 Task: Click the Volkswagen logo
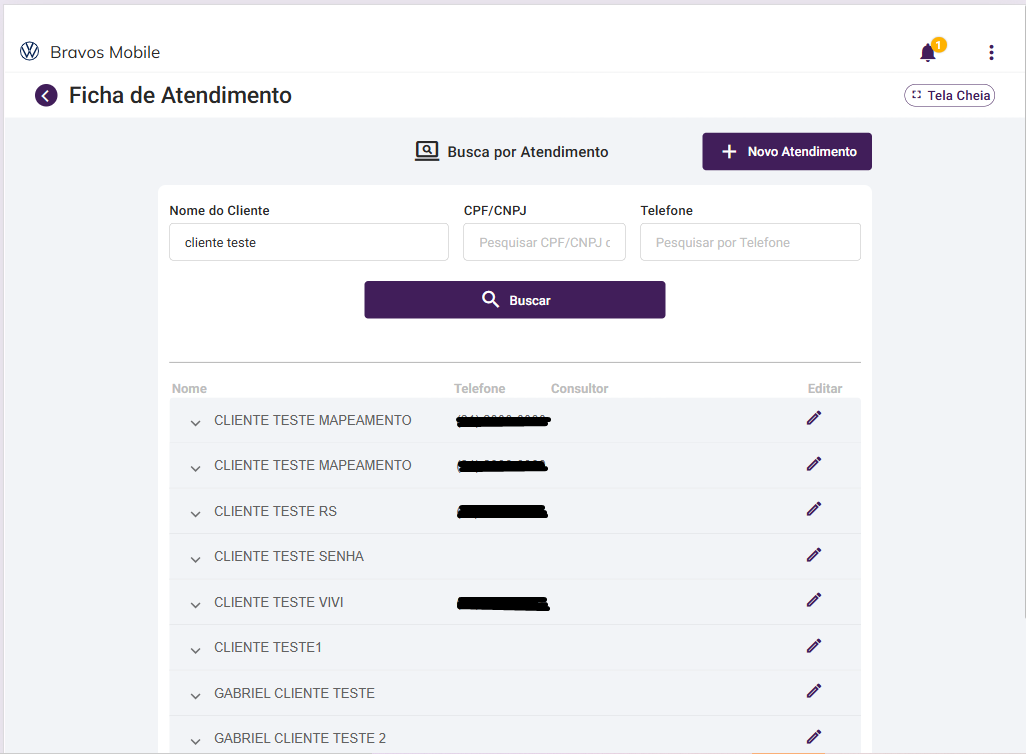pos(30,52)
